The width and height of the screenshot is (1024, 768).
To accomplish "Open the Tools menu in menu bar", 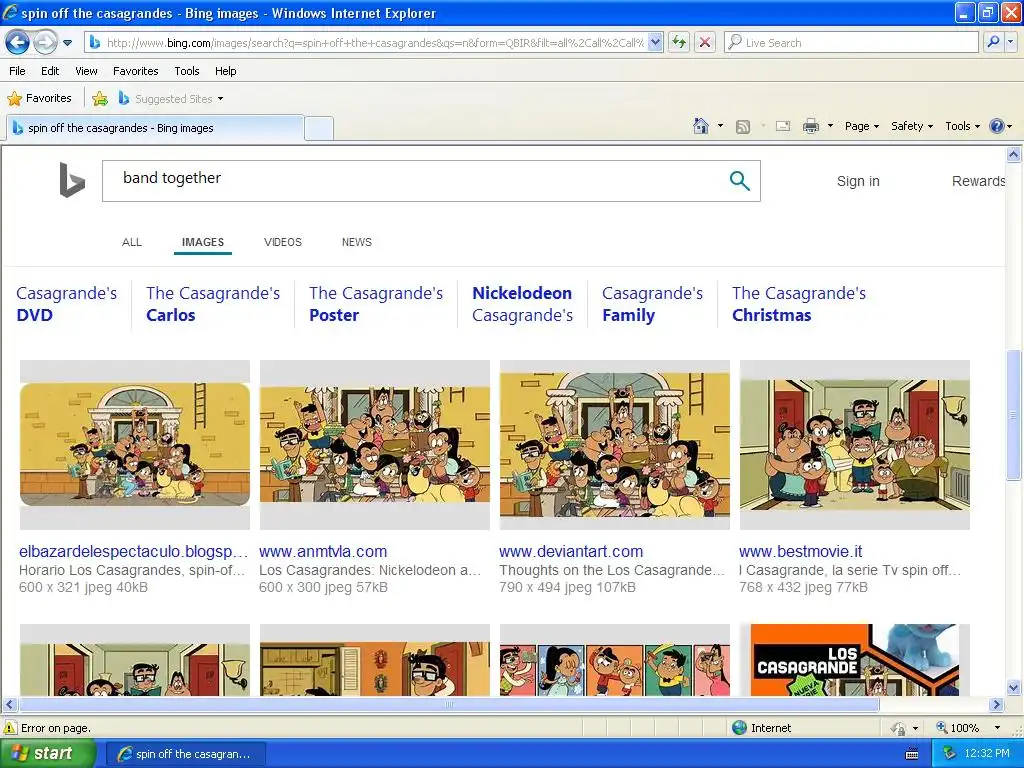I will click(x=187, y=71).
